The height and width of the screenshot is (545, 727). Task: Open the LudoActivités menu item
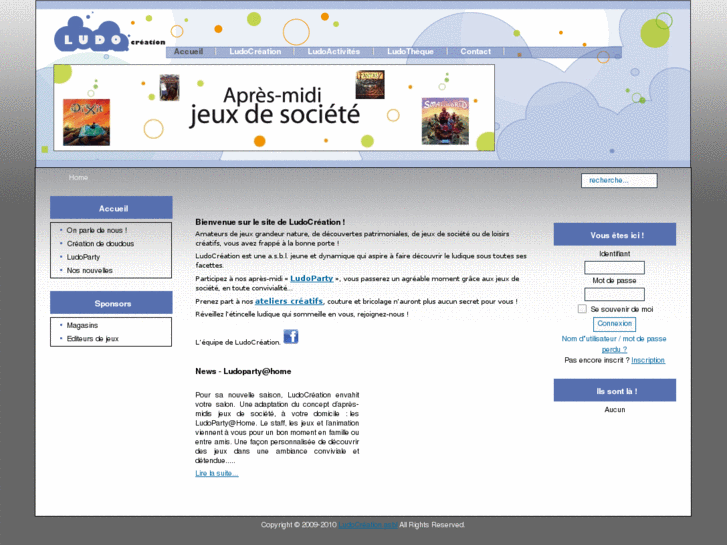tap(333, 51)
